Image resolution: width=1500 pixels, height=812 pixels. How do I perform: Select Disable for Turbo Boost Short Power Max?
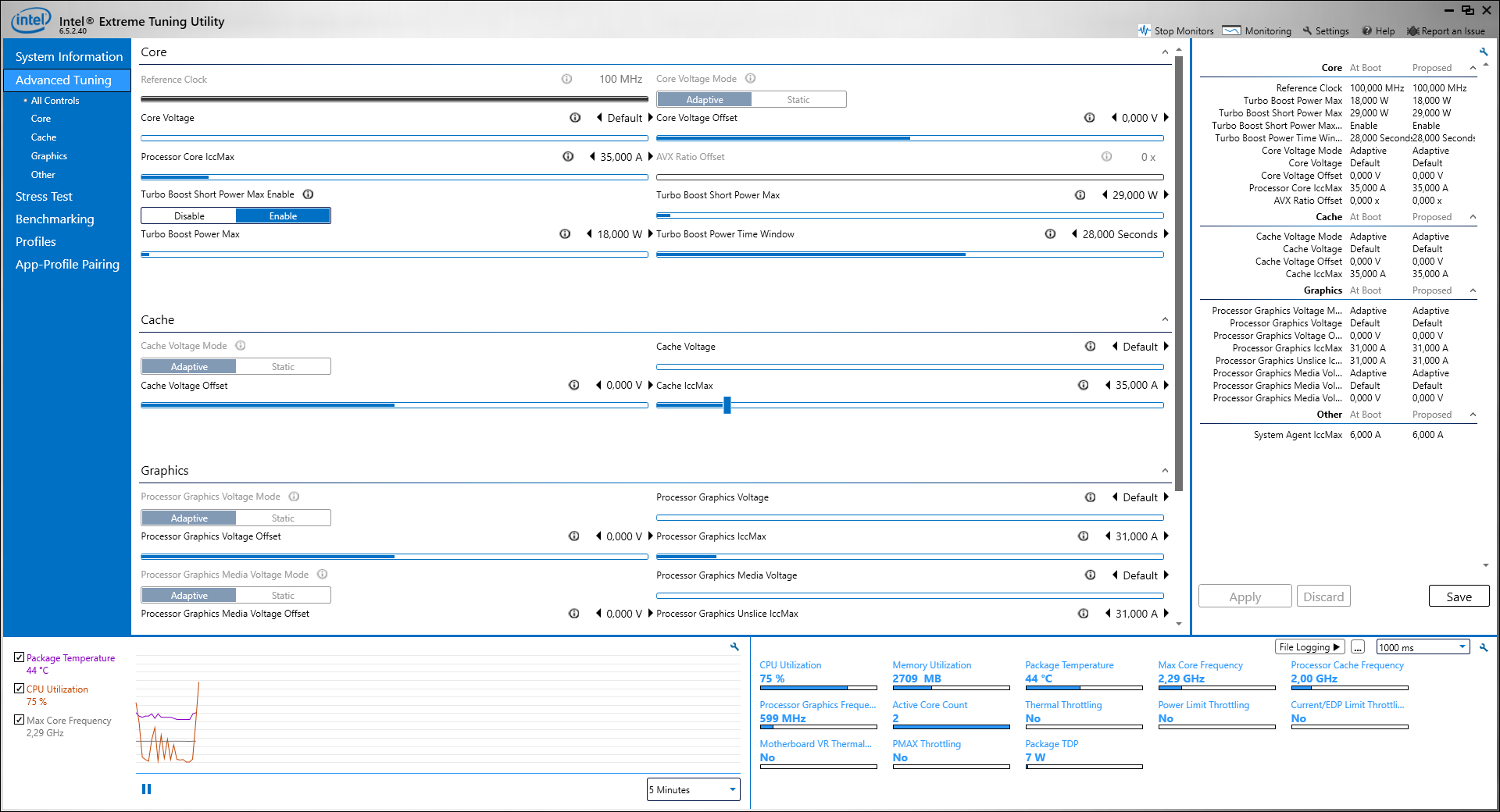189,216
